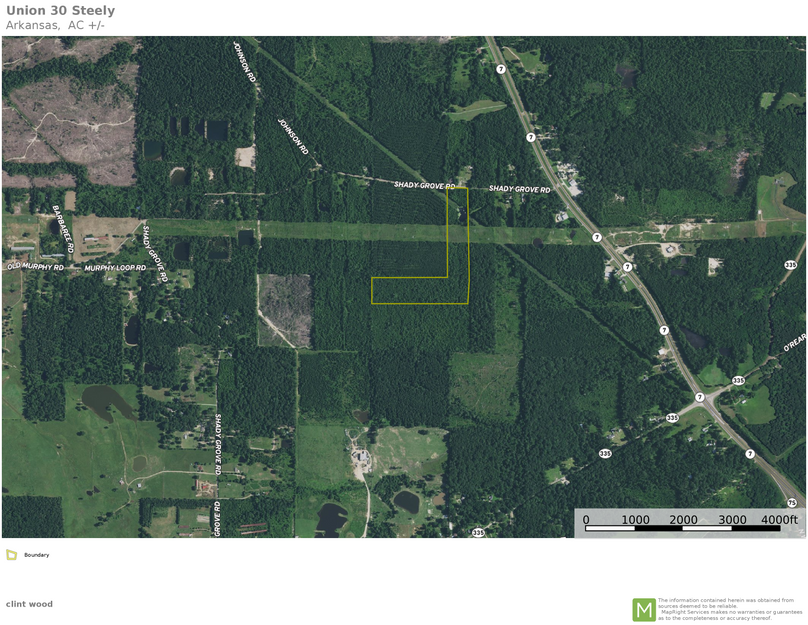The height and width of the screenshot is (625, 808).
Task: Click the Old Murphy Rd label
Action: [x=35, y=268]
